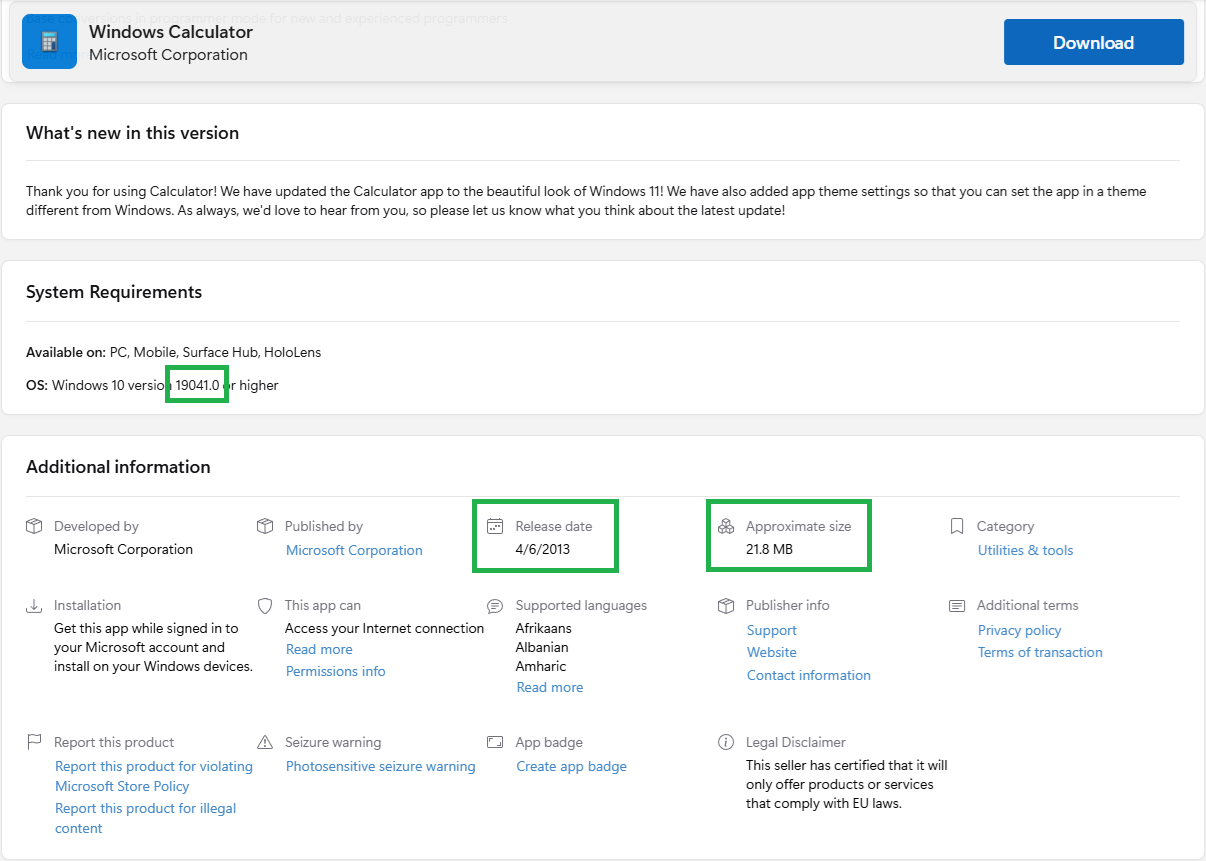This screenshot has height=861, width=1206.
Task: Click the Category bookmark icon
Action: 957,526
